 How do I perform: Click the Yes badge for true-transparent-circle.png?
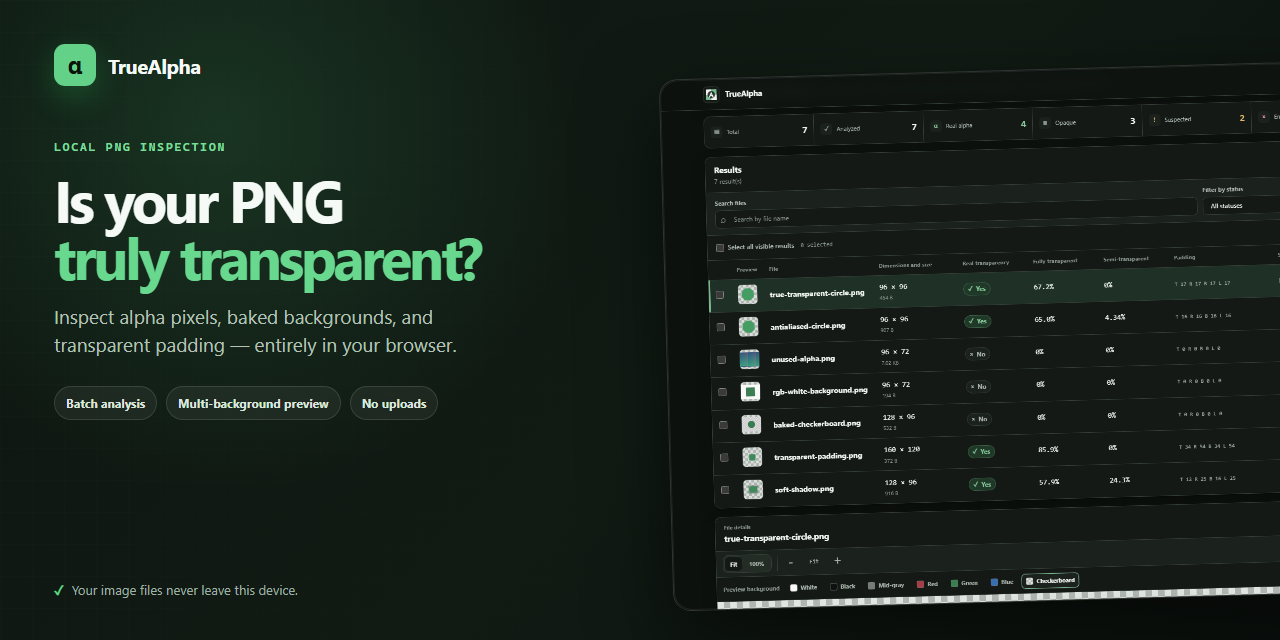click(x=977, y=288)
